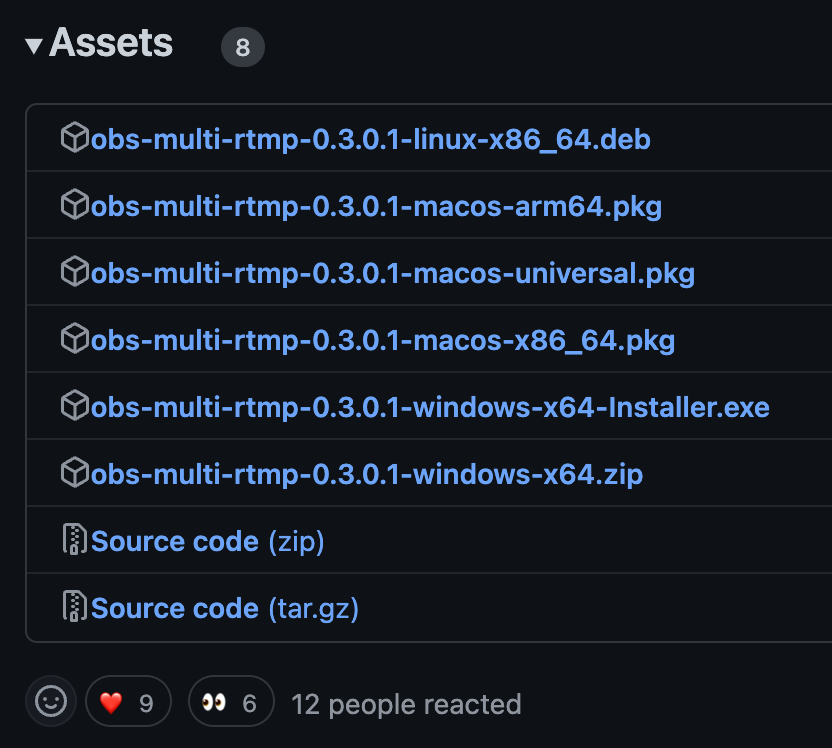
Task: Click the assets count badge showing 8
Action: click(x=243, y=47)
